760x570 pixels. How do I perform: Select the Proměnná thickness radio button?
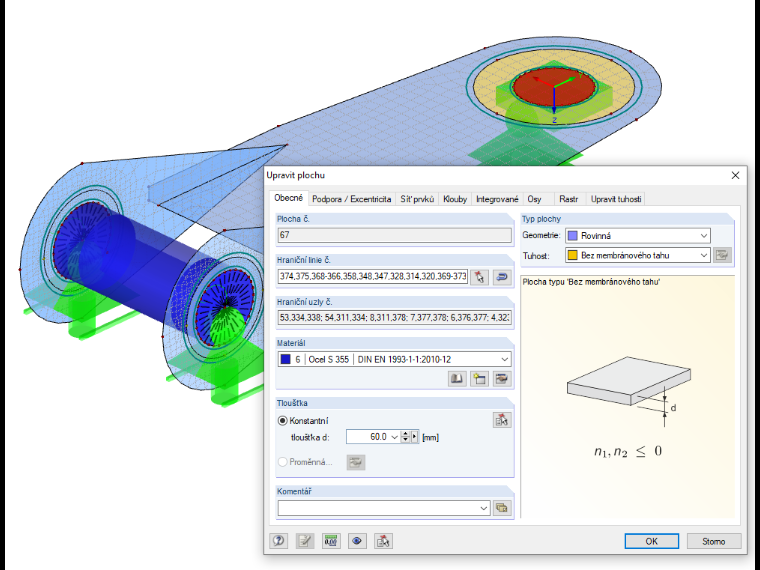tap(283, 462)
